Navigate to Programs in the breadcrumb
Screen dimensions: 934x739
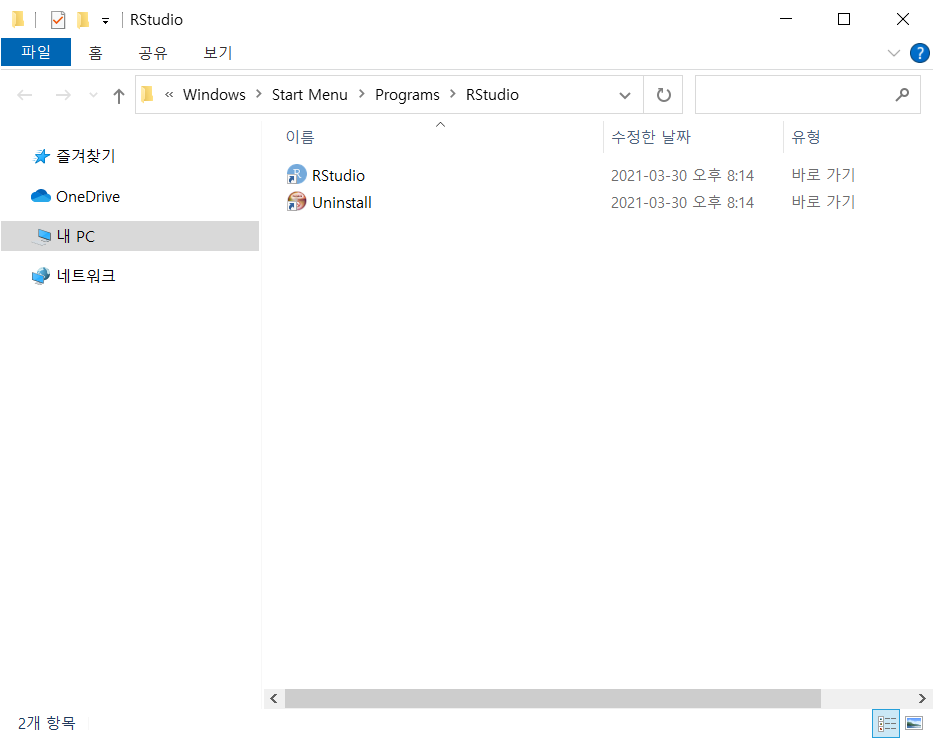[407, 95]
